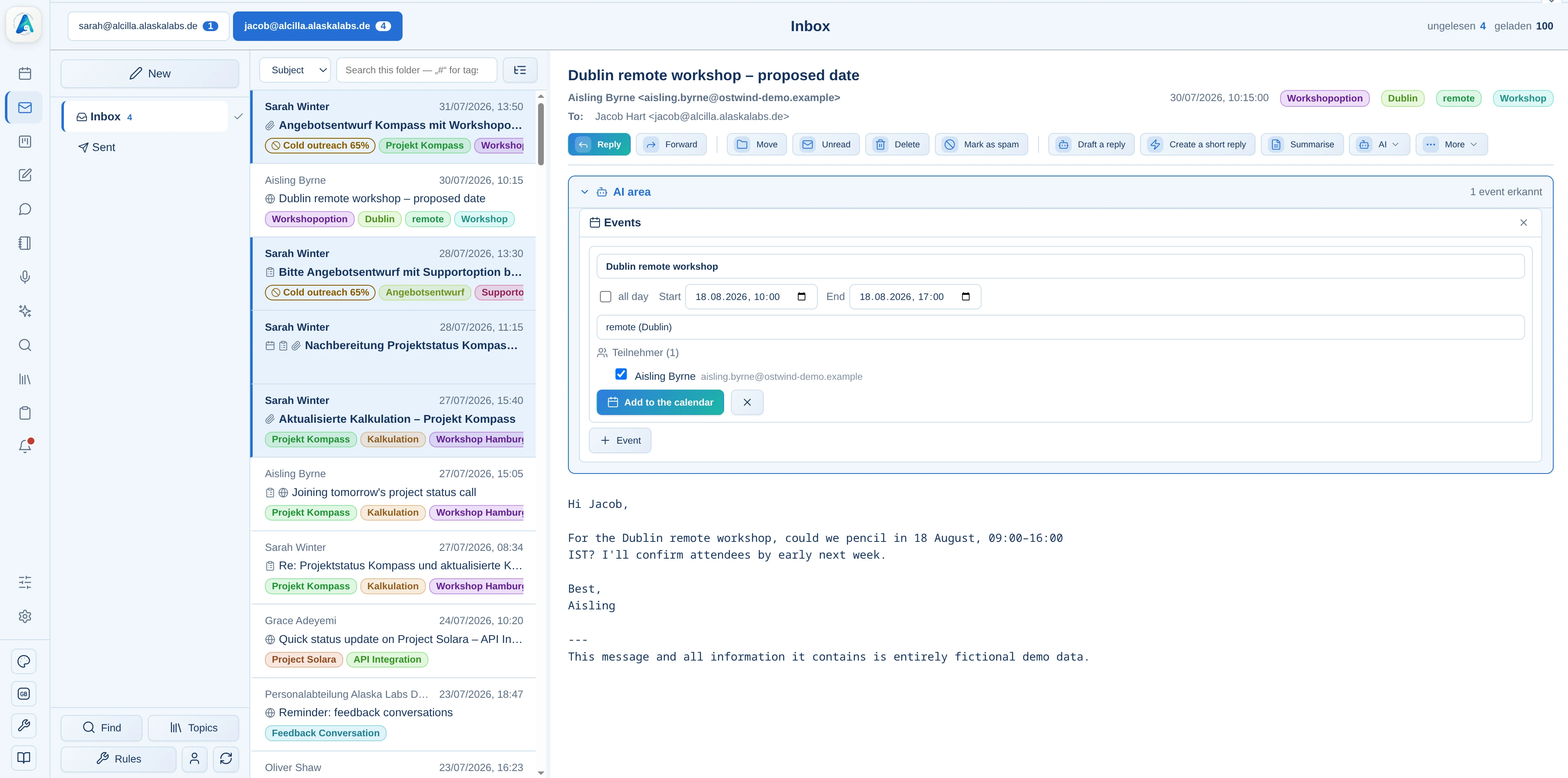Click the Topics button
Screen dimensions: 1568x778
coord(194,728)
